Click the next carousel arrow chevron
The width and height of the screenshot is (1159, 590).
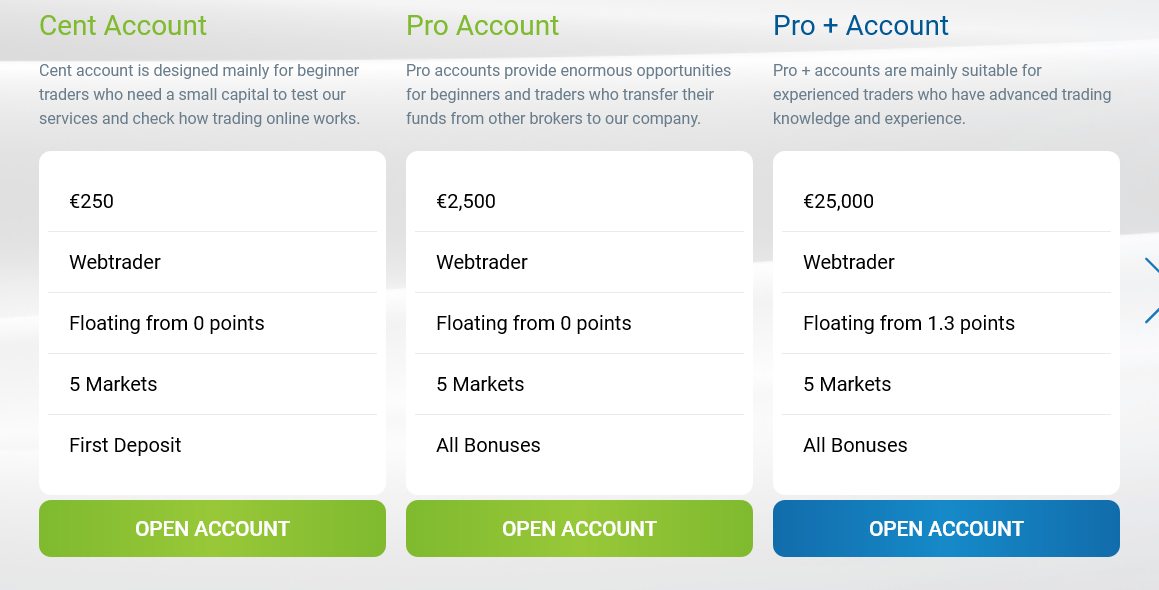1152,291
